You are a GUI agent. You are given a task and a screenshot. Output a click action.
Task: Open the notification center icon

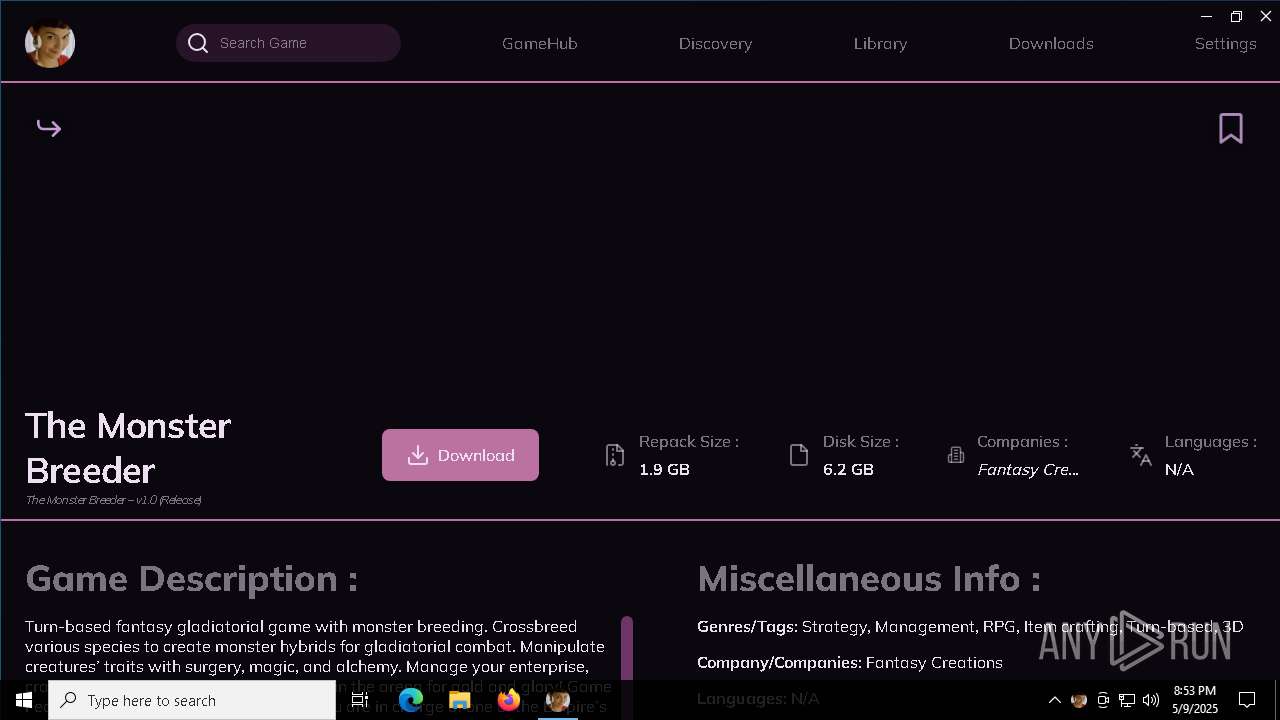1248,700
